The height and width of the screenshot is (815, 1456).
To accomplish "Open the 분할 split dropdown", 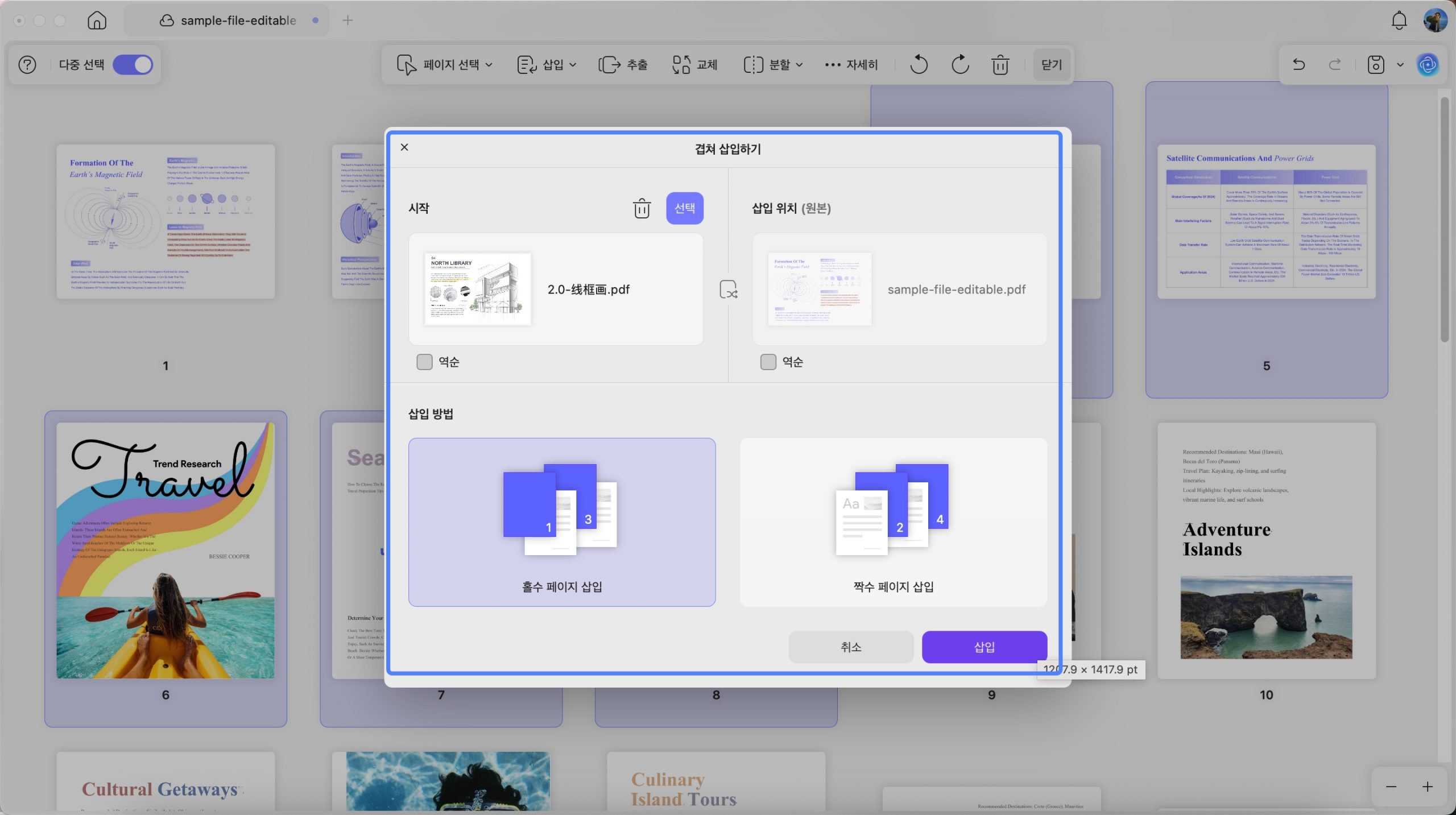I will coord(773,65).
